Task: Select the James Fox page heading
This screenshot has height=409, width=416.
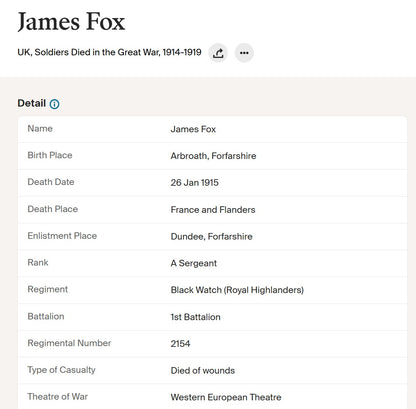Action: point(71,22)
